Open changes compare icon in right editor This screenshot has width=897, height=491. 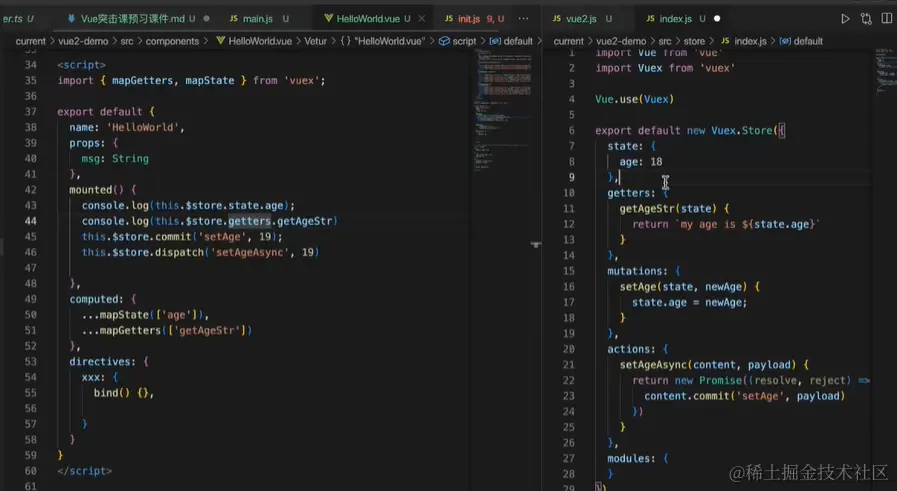pos(866,19)
